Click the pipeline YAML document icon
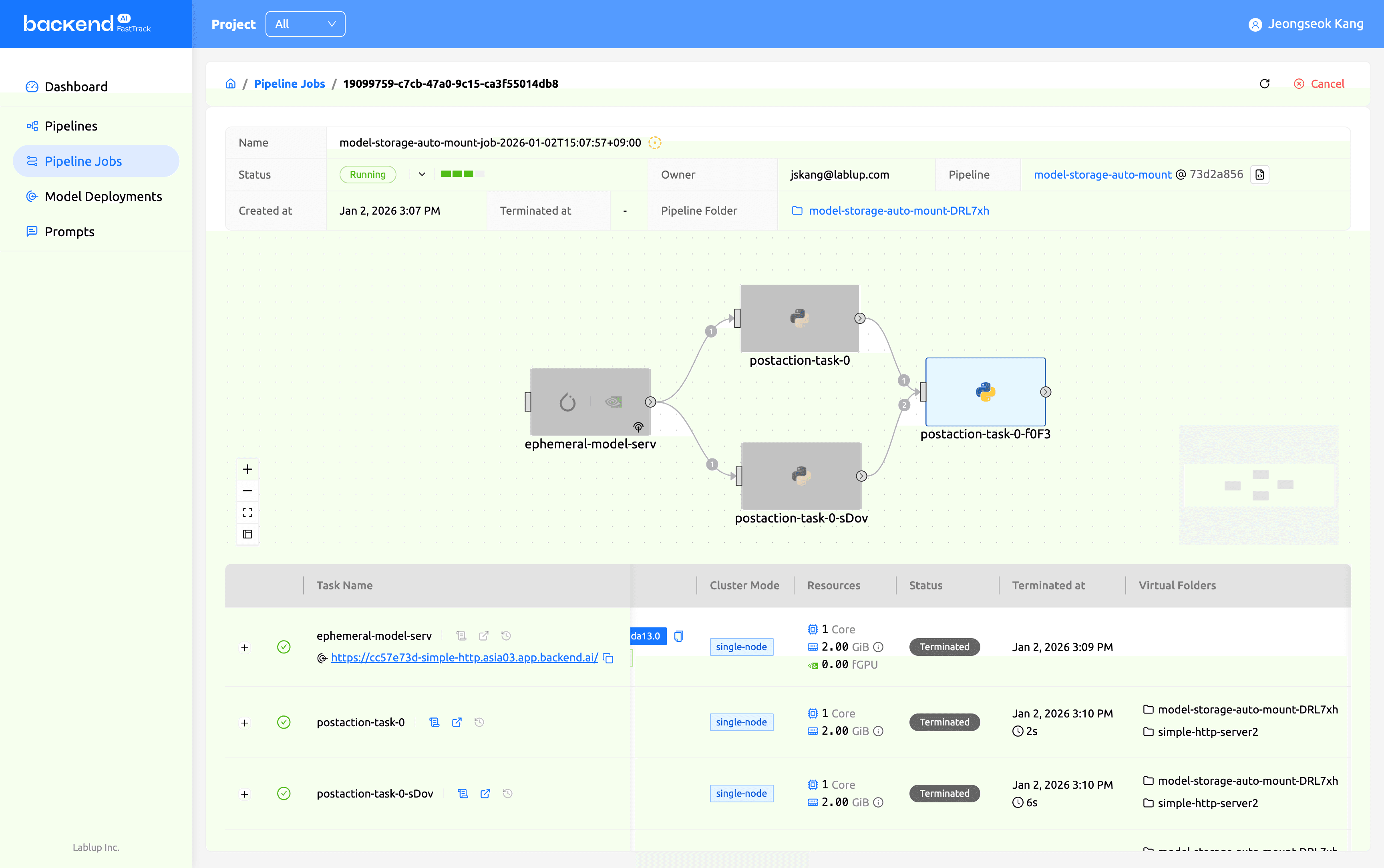The width and height of the screenshot is (1384, 868). click(1259, 175)
